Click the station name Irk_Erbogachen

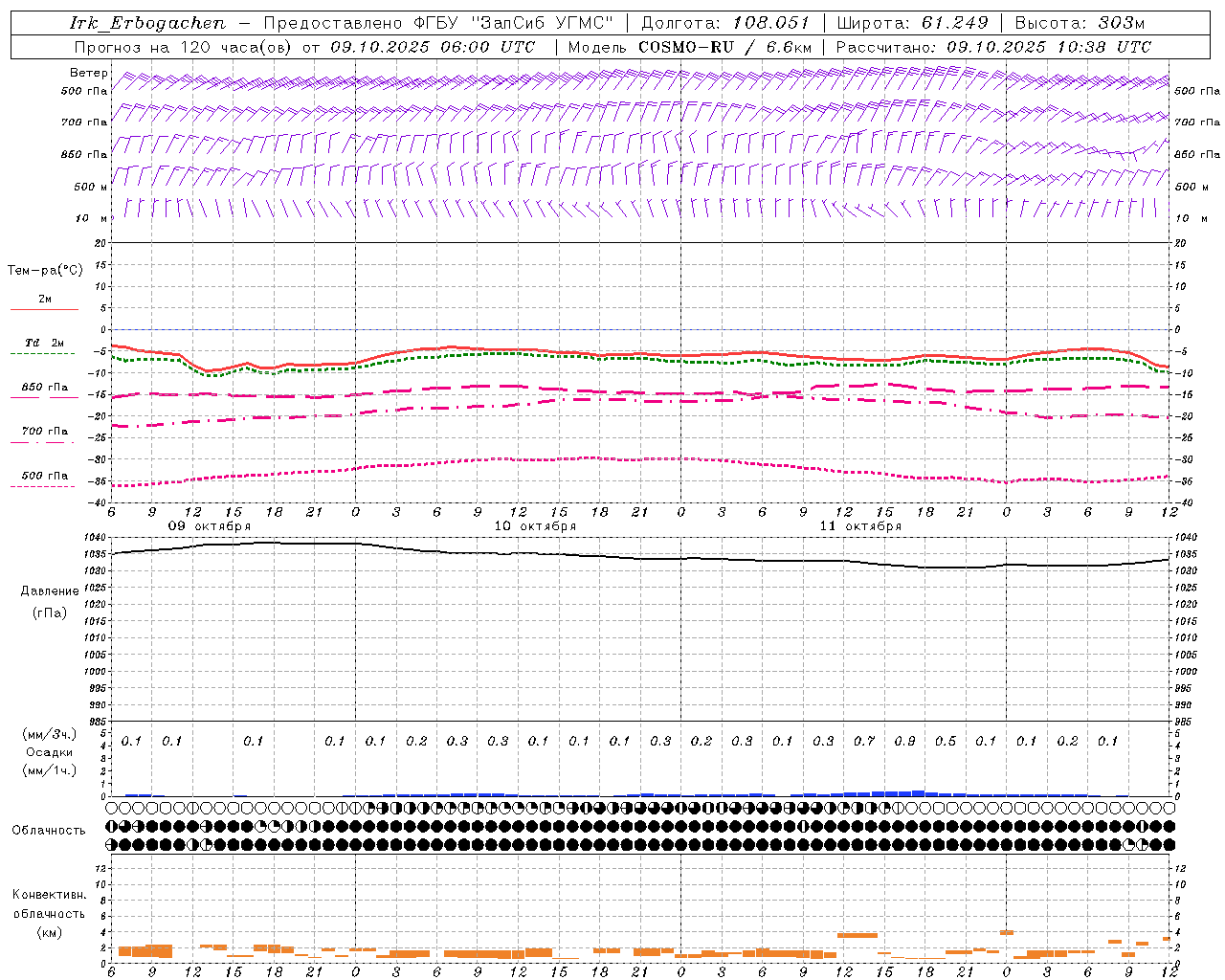[147, 23]
